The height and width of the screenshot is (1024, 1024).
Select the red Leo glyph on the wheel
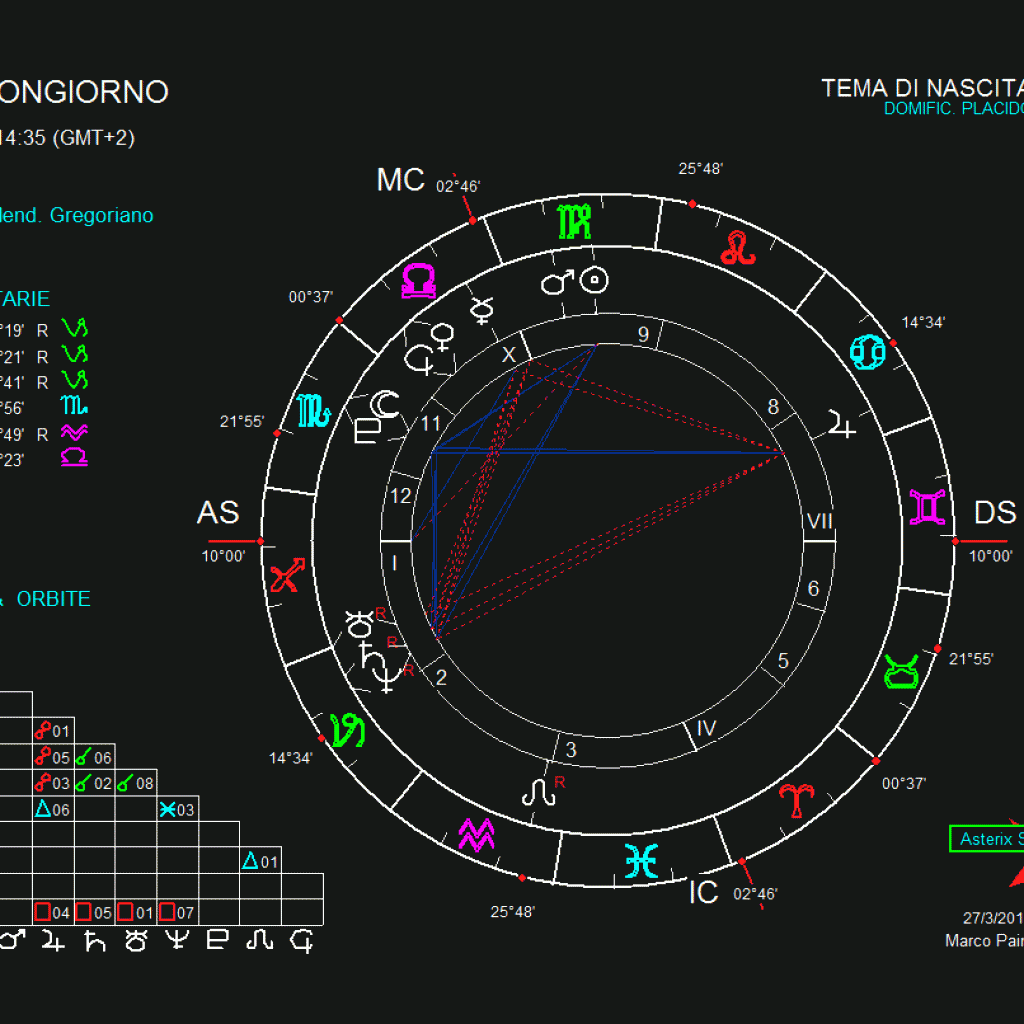tap(739, 247)
